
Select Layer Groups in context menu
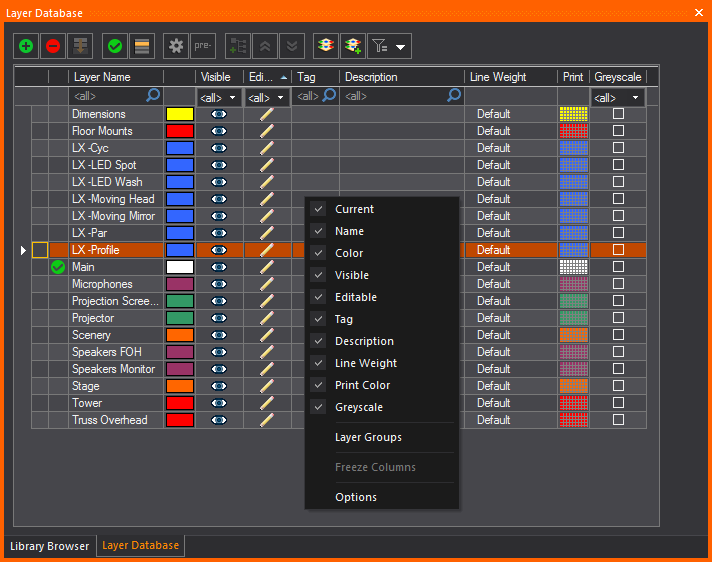coord(368,437)
